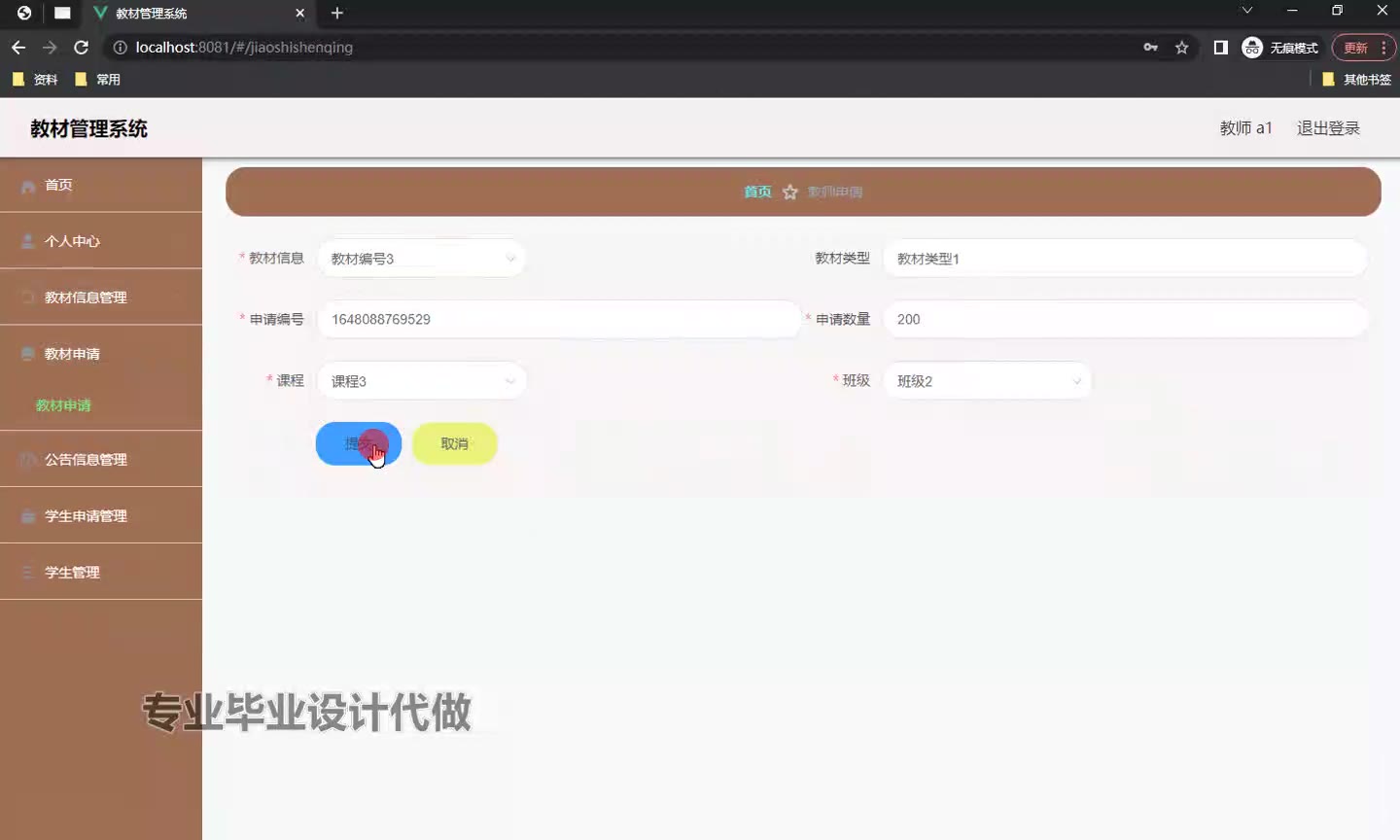This screenshot has height=840, width=1400.
Task: Click the person icon beside 个人中心
Action: [28, 241]
